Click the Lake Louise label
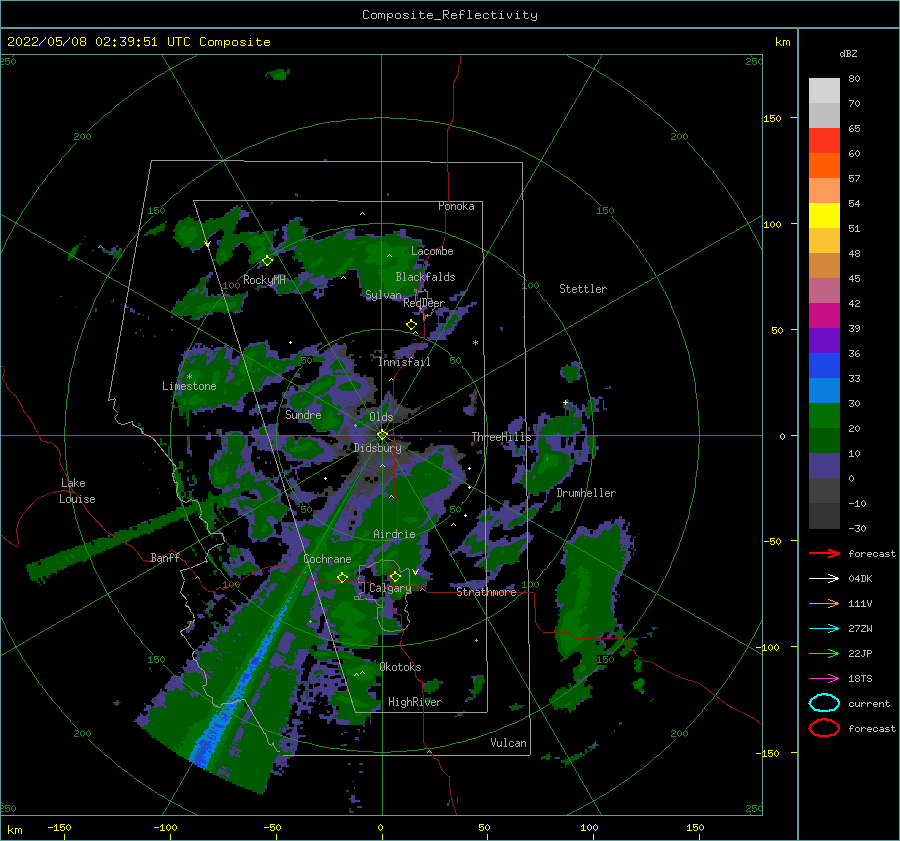The image size is (900, 841). coord(77,491)
